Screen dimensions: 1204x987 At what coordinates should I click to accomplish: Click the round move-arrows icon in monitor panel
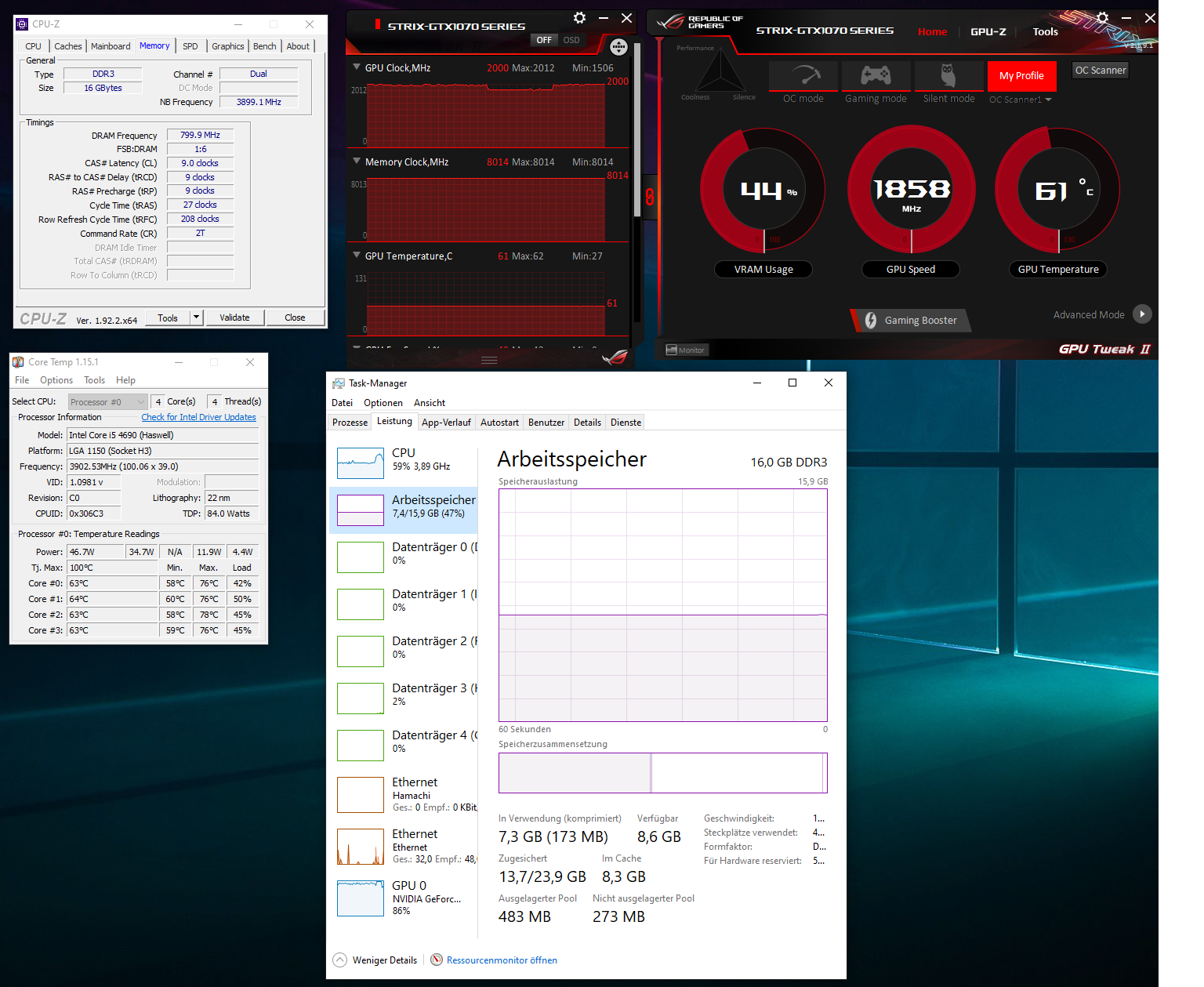[618, 47]
